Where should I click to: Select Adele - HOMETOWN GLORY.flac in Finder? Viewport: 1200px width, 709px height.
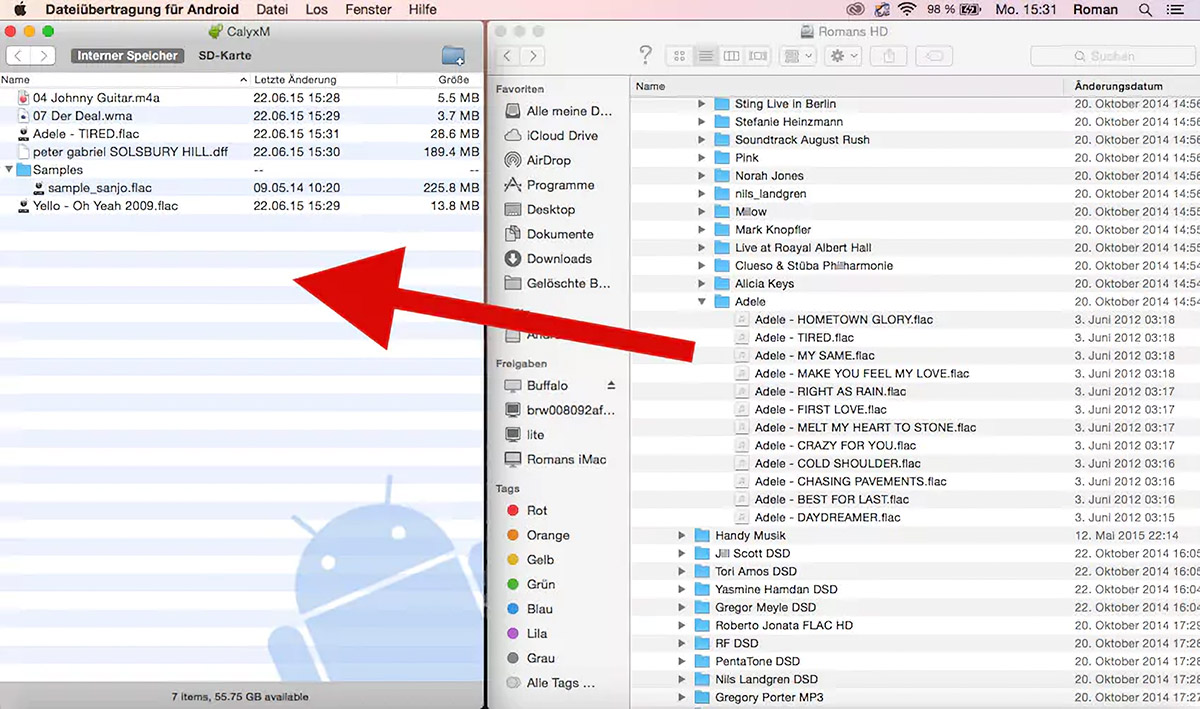[845, 320]
